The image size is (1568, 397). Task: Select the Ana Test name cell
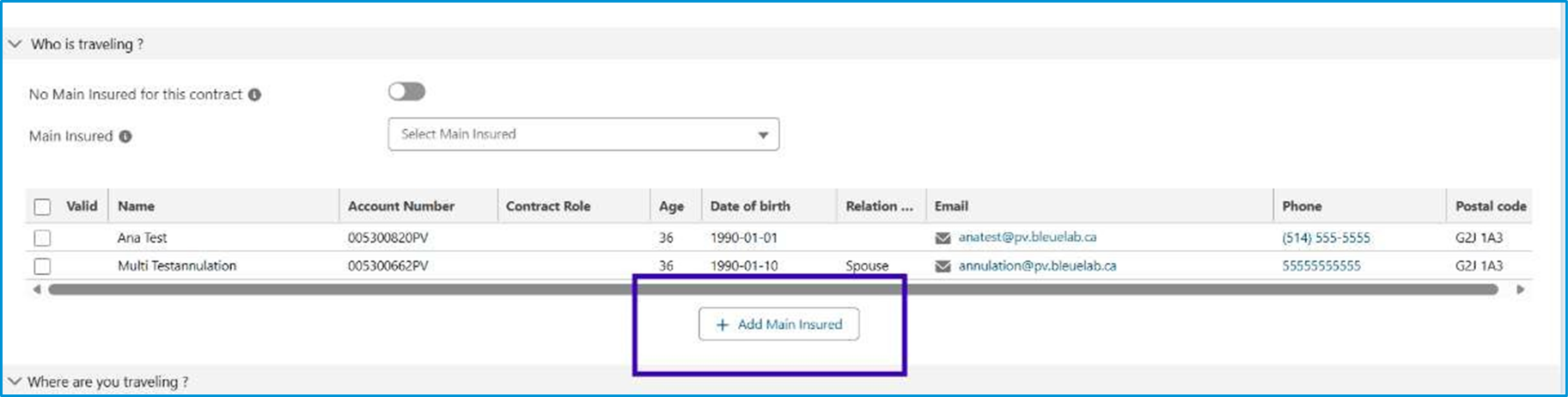click(143, 238)
